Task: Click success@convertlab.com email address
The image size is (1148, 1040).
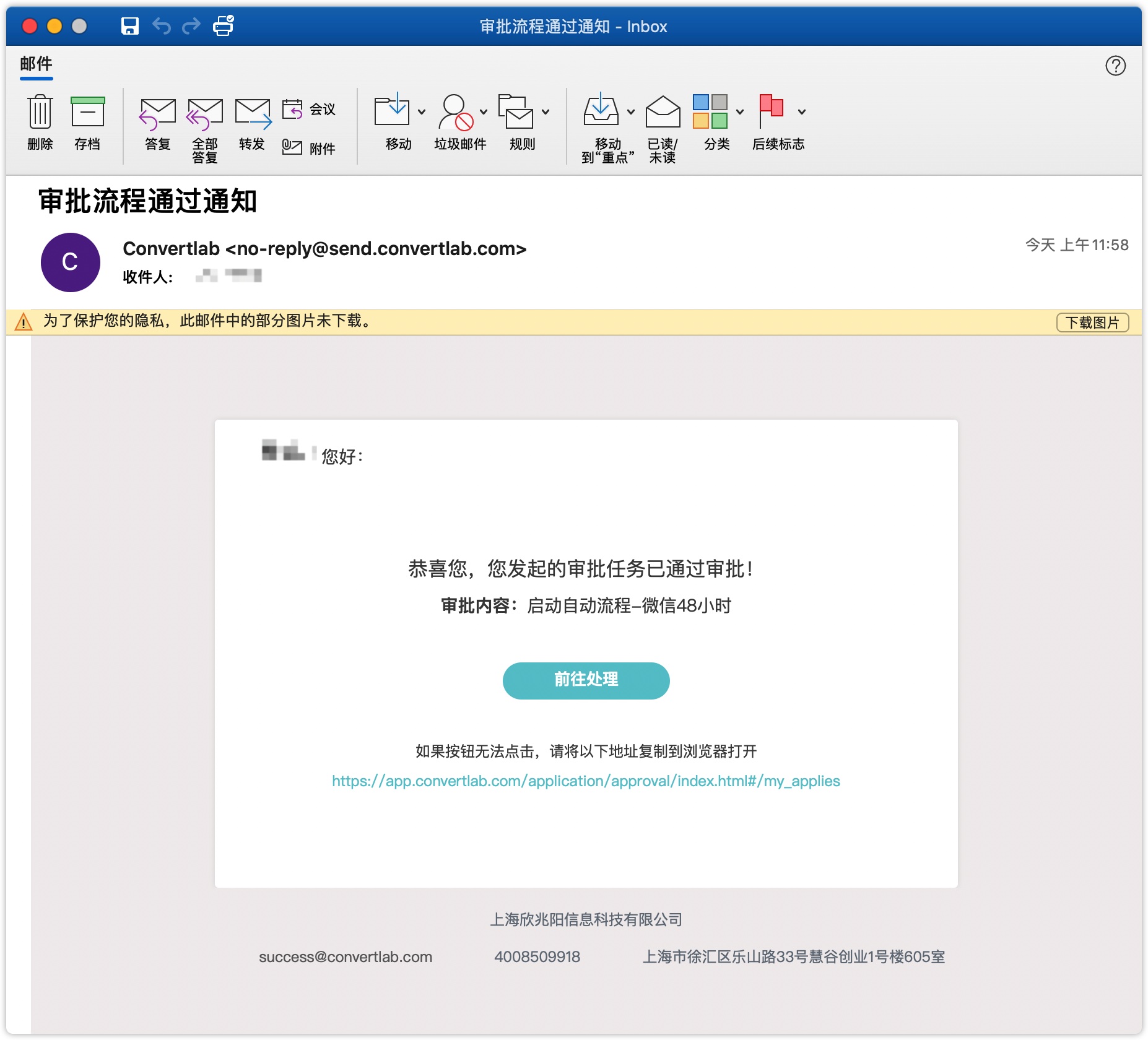Action: click(x=346, y=957)
